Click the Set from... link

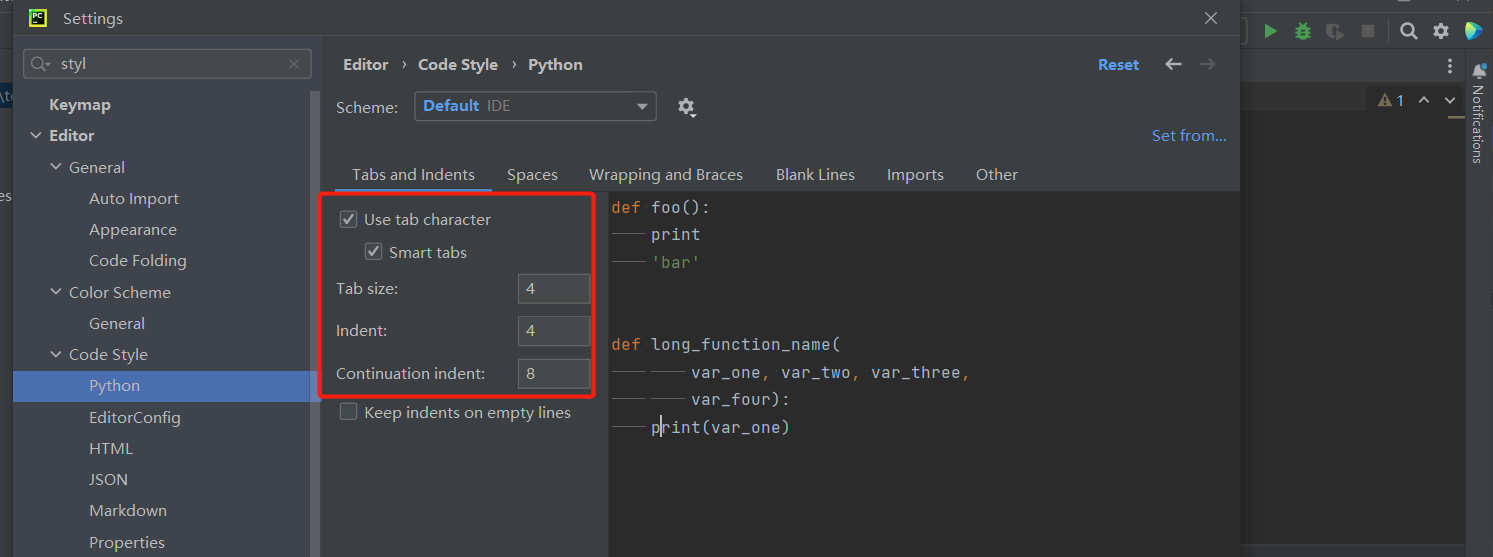click(x=1188, y=135)
